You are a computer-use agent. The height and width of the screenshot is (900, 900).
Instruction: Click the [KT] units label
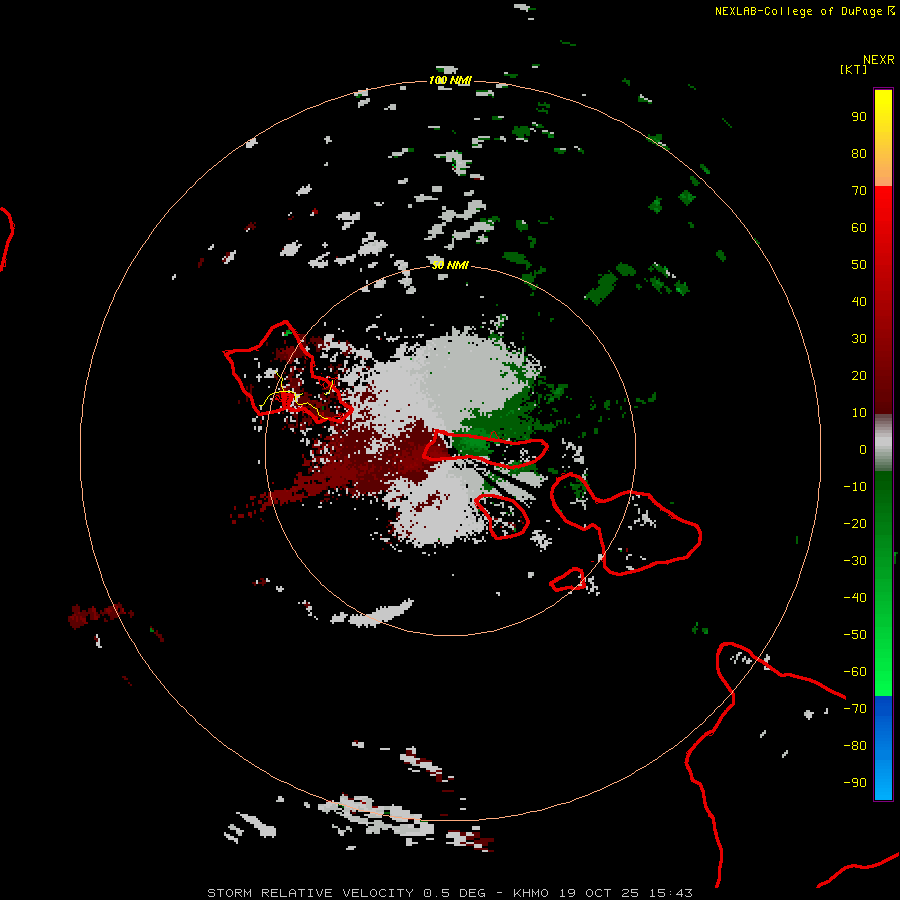pos(853,69)
